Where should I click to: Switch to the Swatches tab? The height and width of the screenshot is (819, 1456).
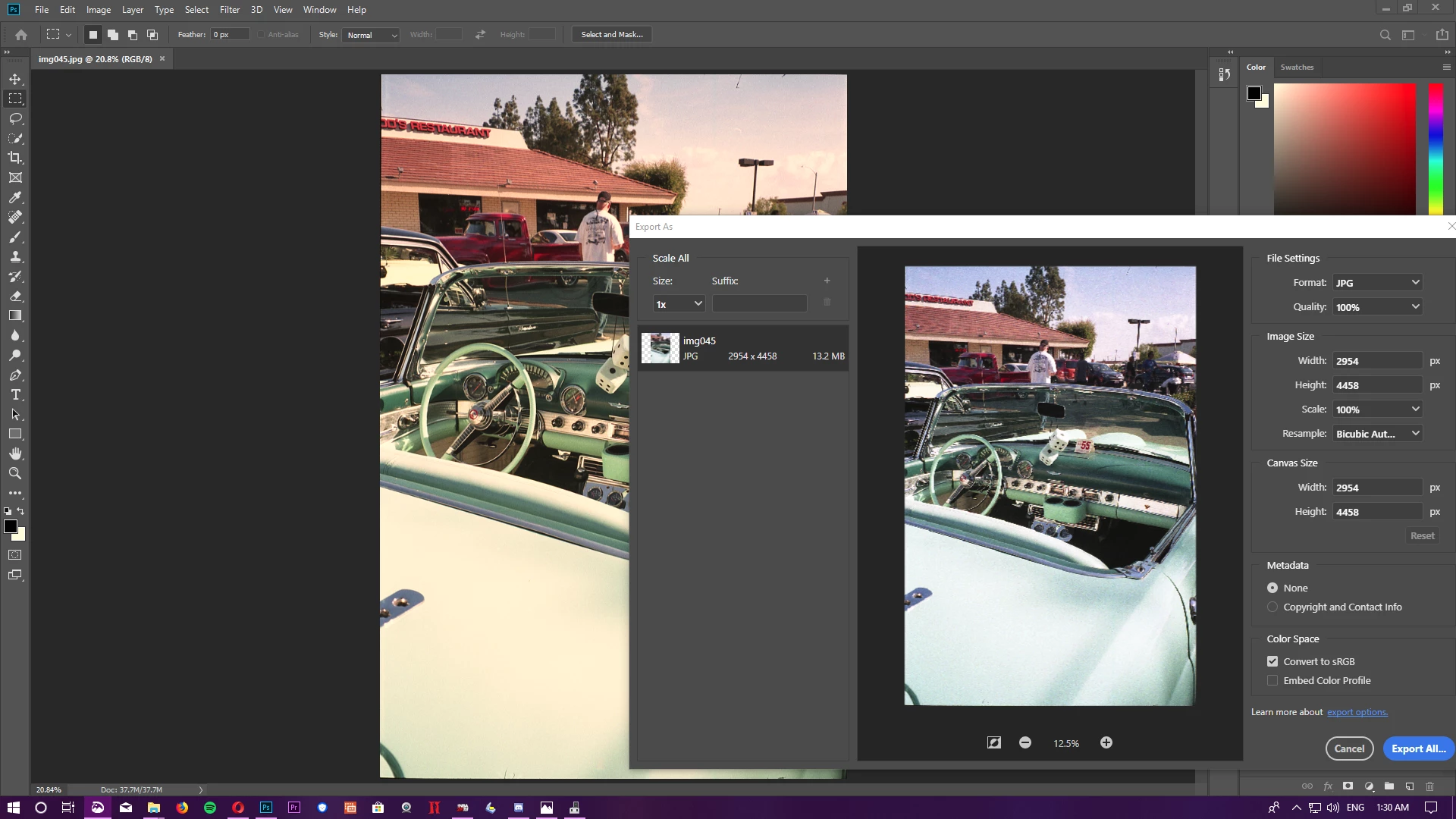(1297, 67)
